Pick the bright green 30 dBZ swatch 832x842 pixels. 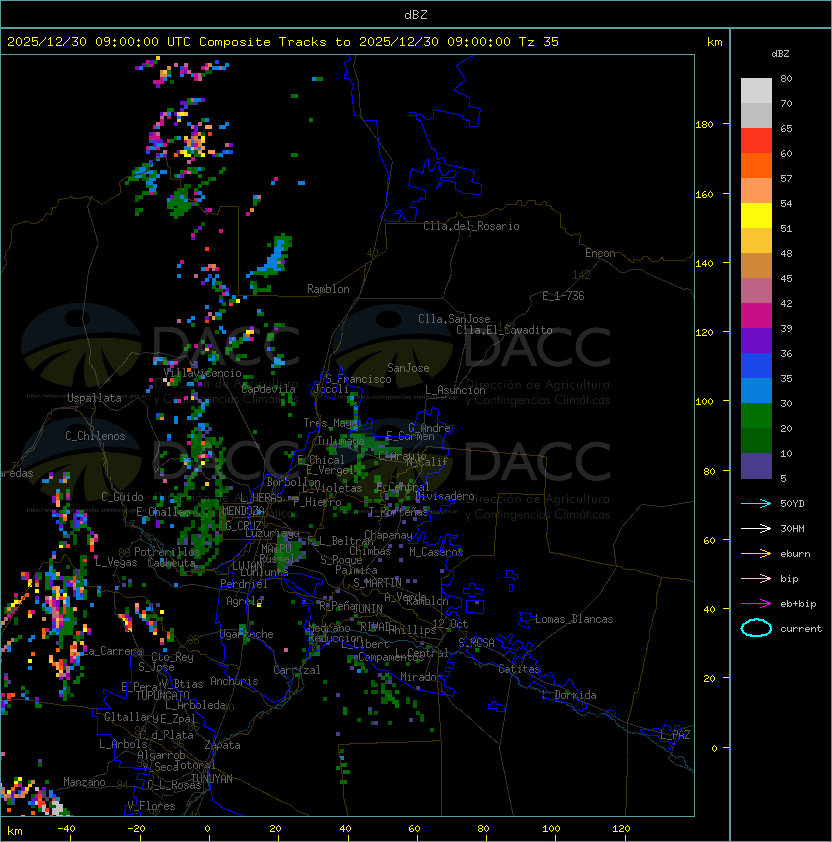pyautogui.click(x=756, y=415)
